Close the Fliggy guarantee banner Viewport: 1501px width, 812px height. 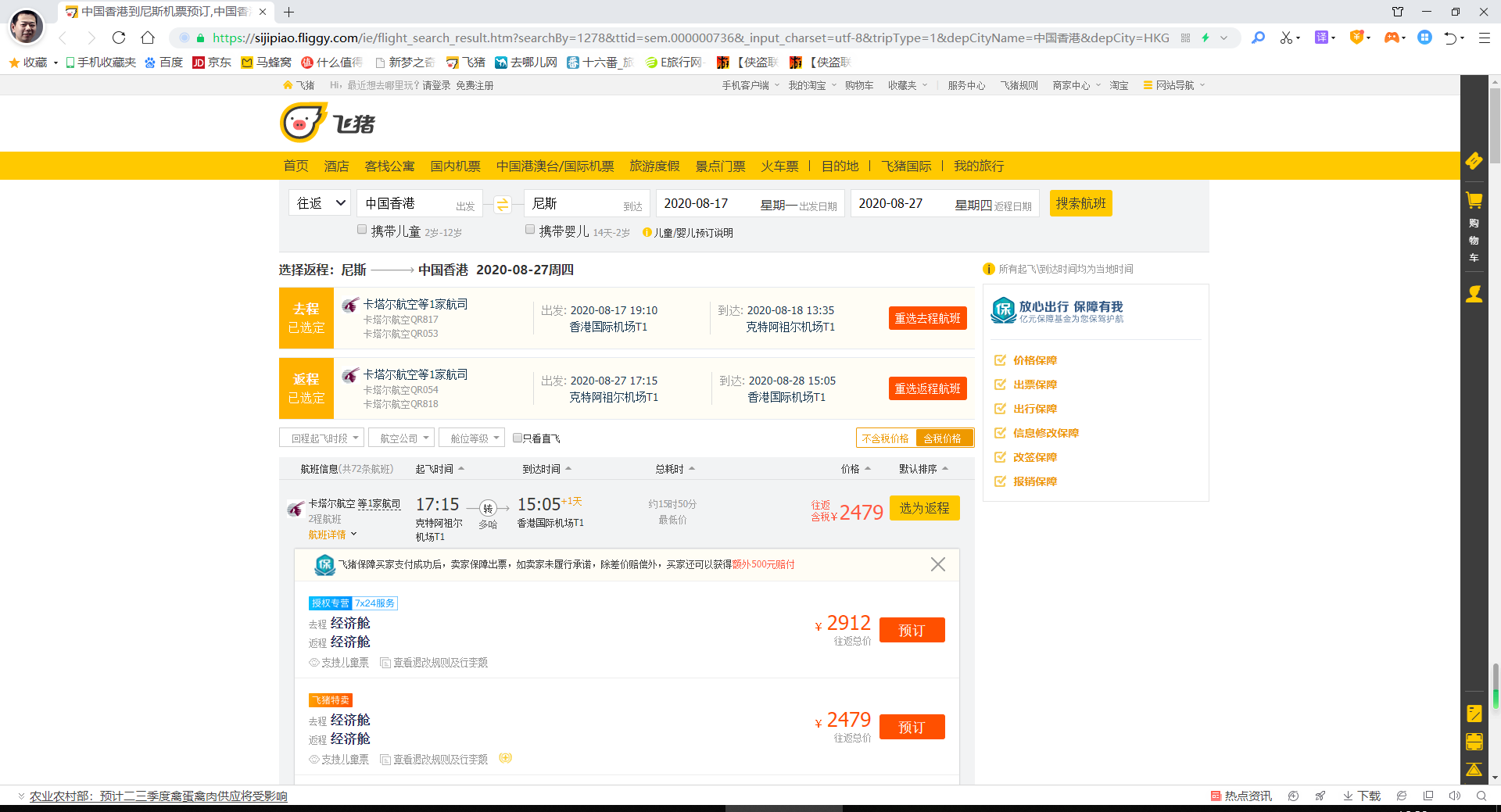(937, 563)
